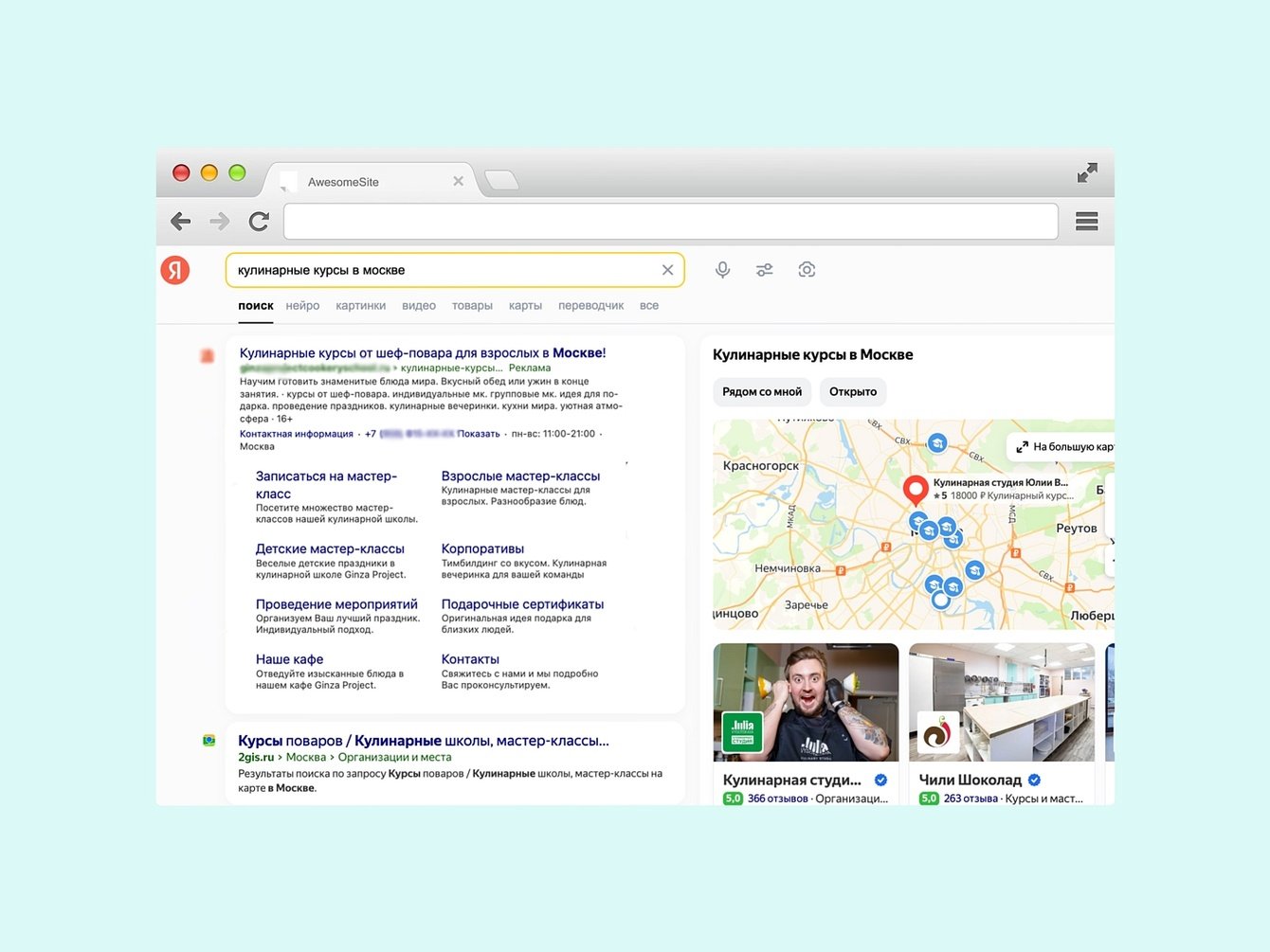The width and height of the screenshot is (1270, 952).
Task: Open Наше кафе link
Action: click(289, 659)
